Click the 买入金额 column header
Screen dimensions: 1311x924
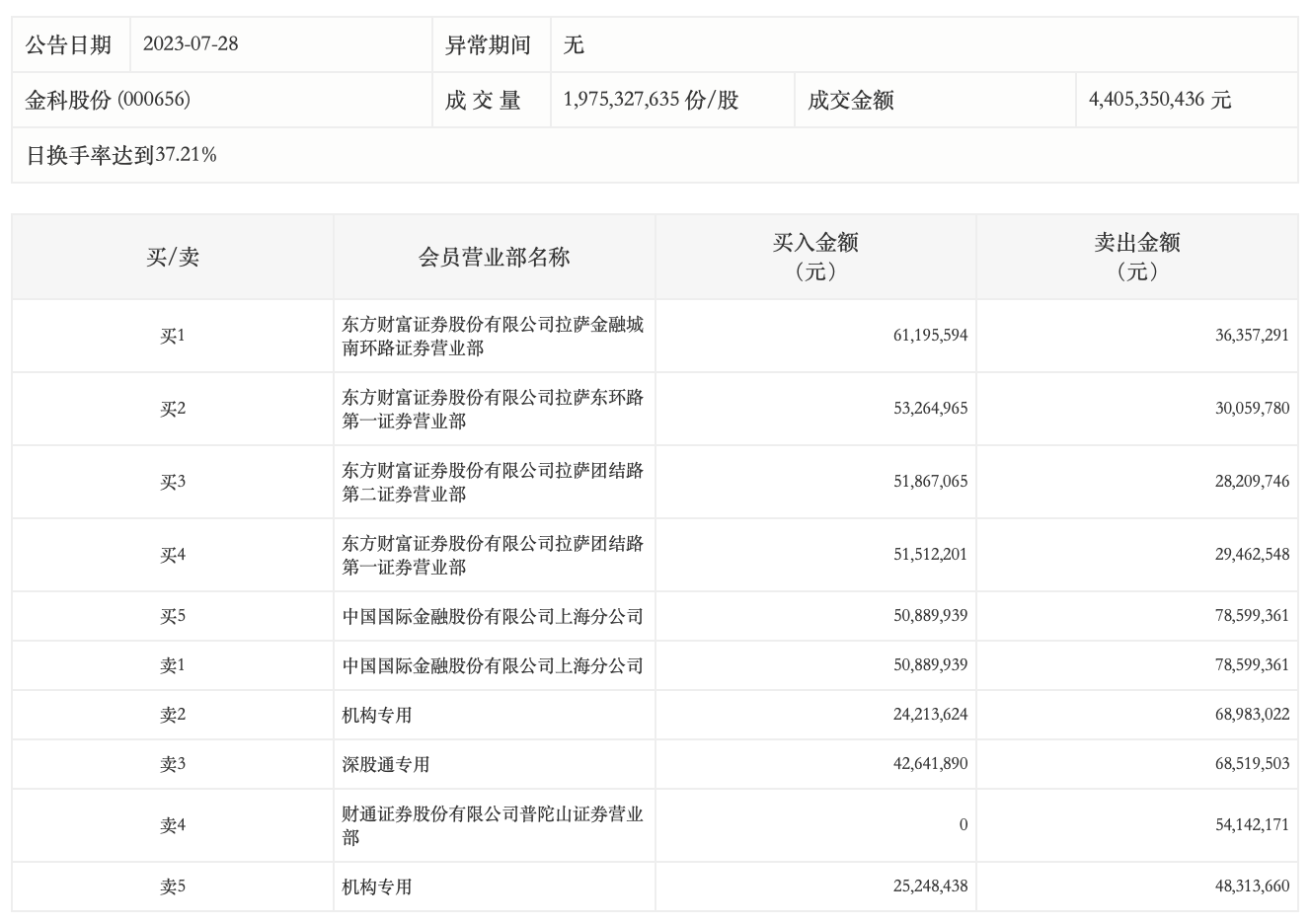click(814, 257)
